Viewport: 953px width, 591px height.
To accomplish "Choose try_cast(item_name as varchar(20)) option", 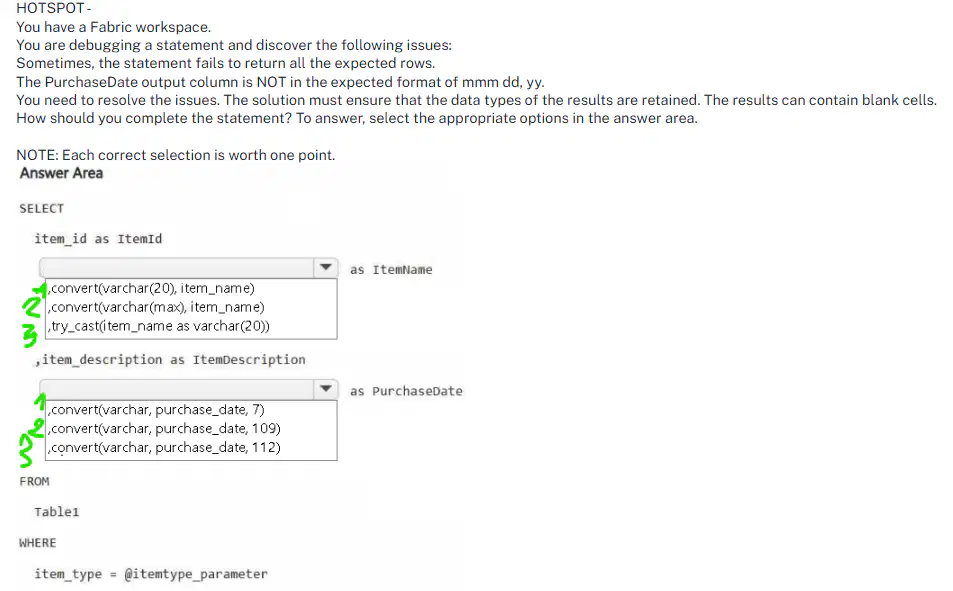I will pyautogui.click(x=159, y=326).
